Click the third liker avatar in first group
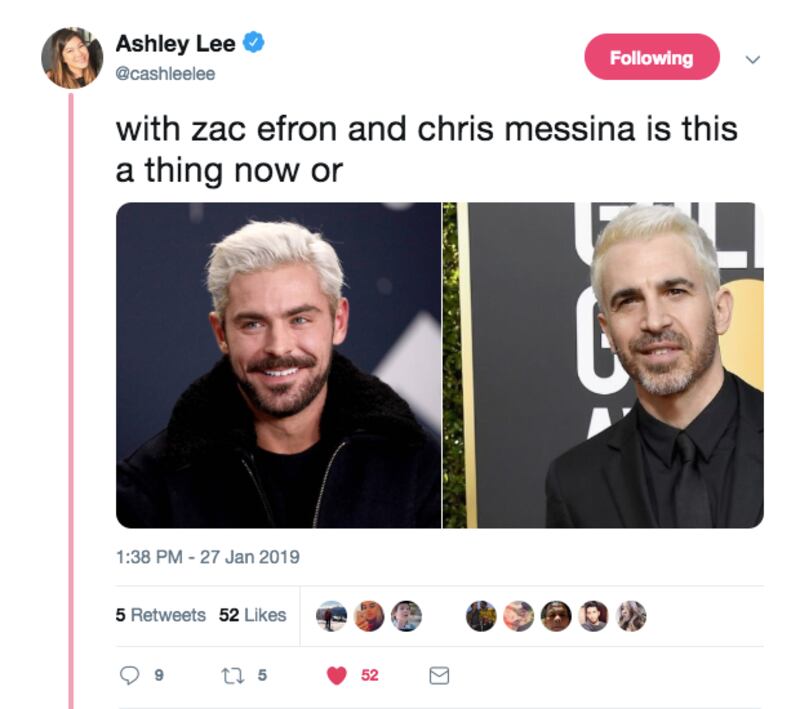The image size is (800, 709). click(407, 616)
